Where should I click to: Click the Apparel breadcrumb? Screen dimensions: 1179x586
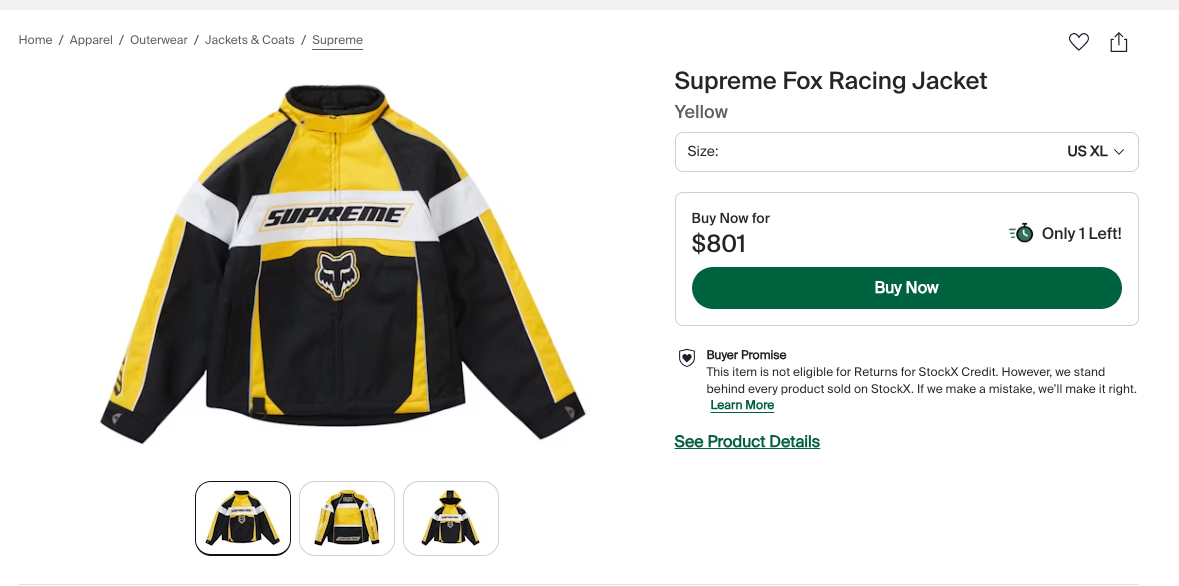point(90,40)
